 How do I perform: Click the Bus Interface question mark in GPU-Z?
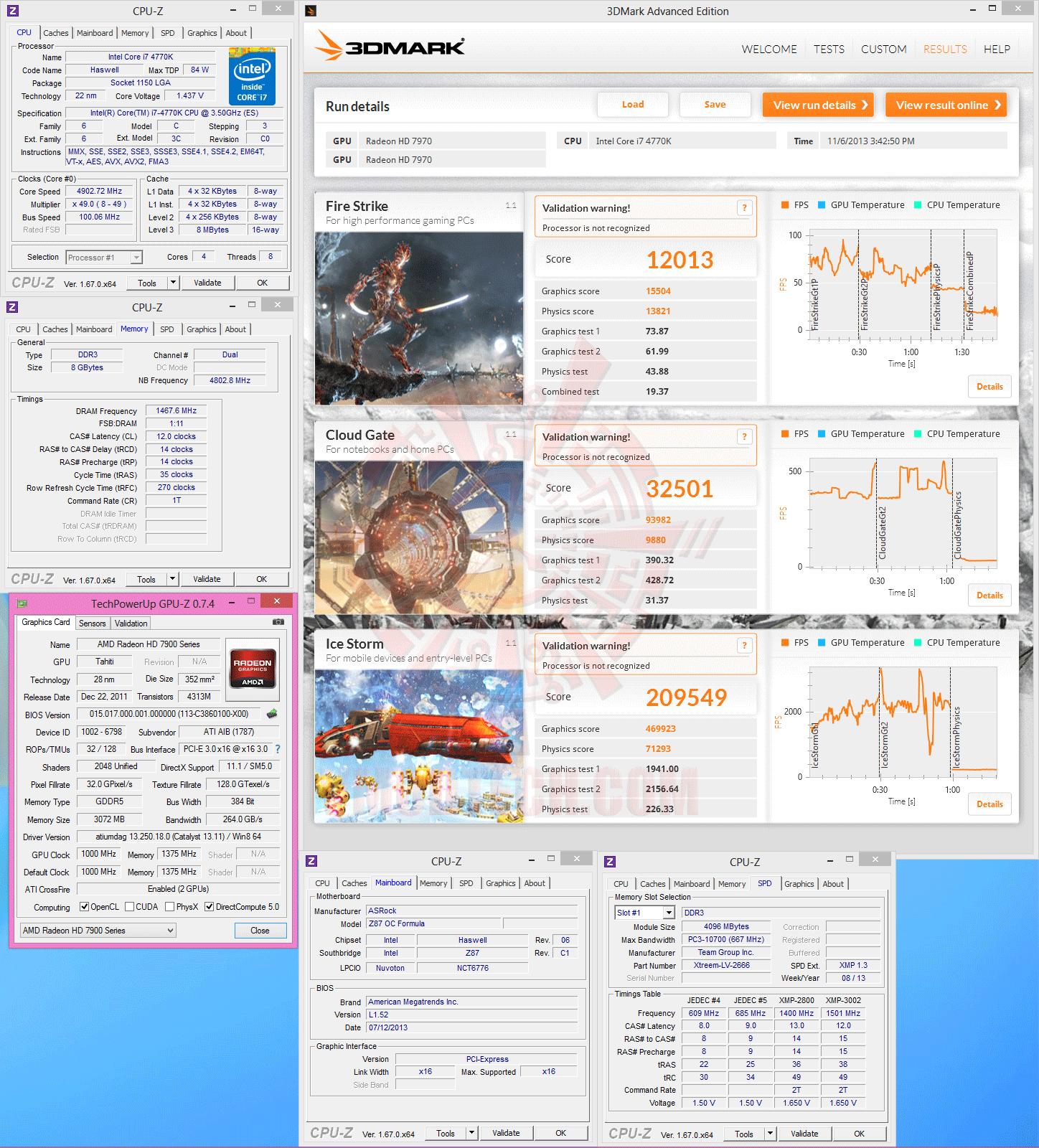click(278, 749)
